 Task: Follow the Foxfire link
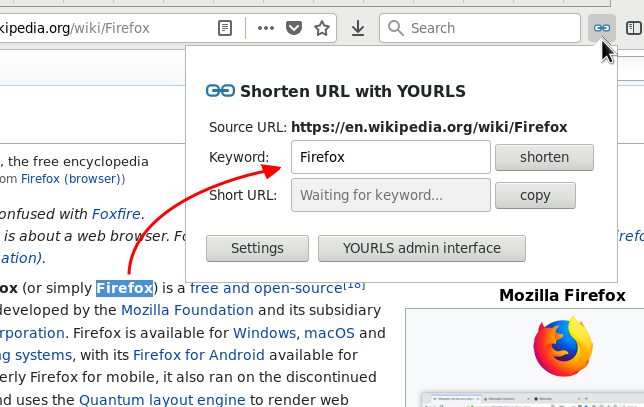(x=116, y=213)
